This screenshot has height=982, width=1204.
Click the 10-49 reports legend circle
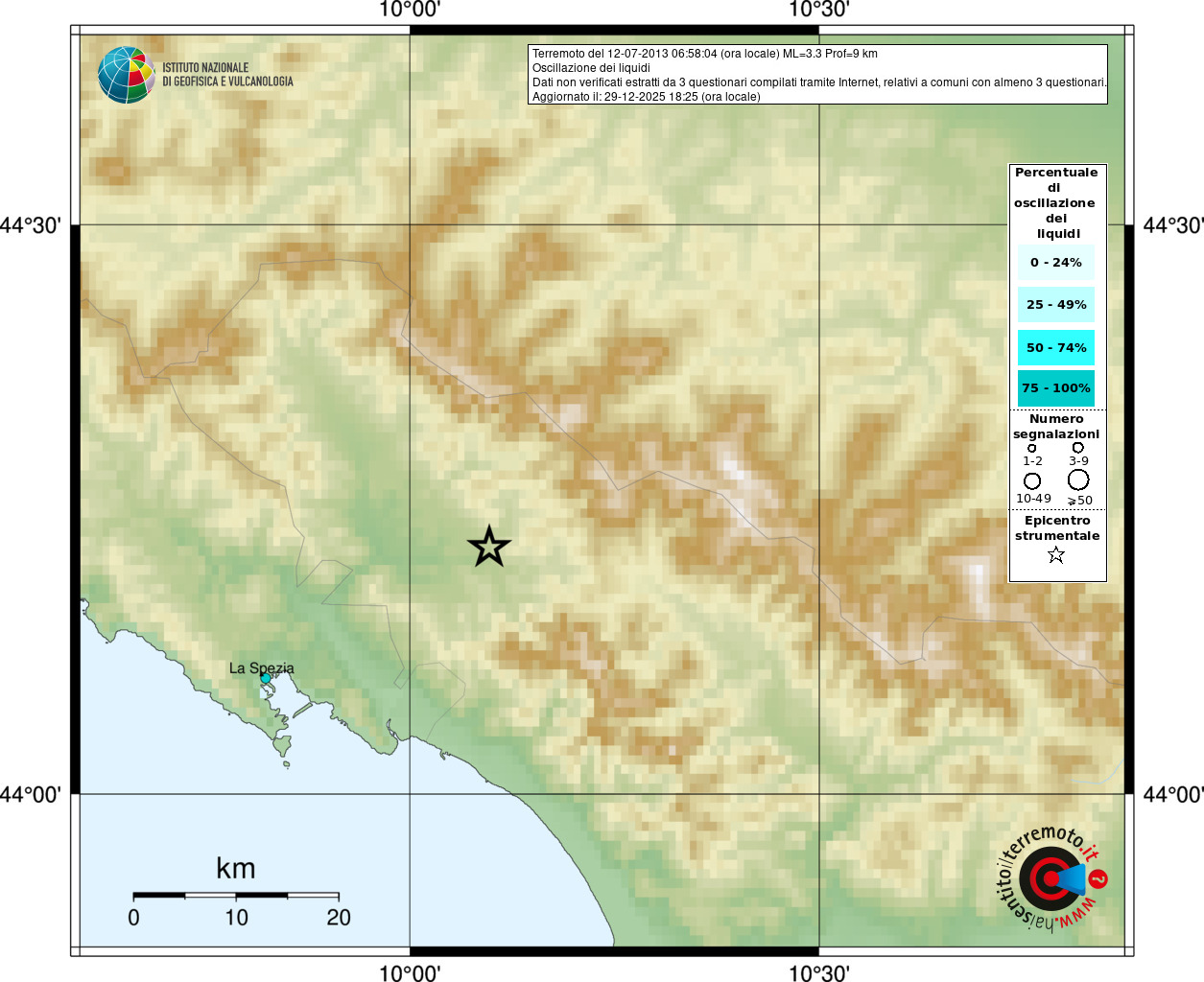tap(1032, 480)
